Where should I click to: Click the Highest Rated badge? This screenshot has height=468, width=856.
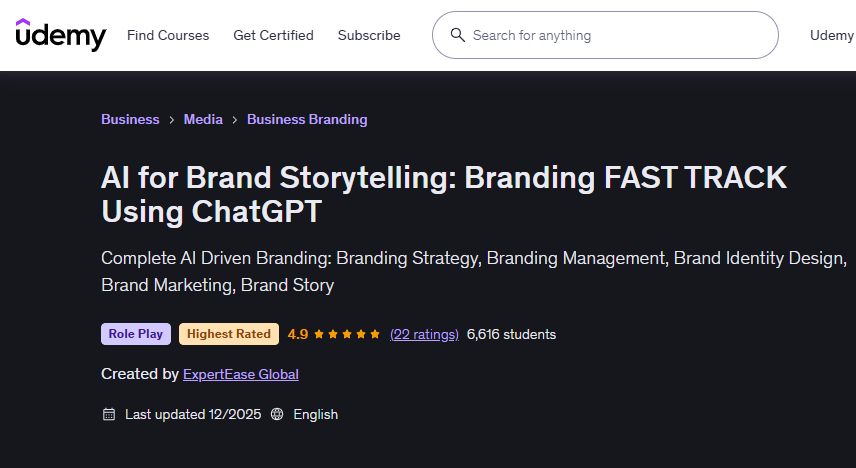(x=229, y=334)
